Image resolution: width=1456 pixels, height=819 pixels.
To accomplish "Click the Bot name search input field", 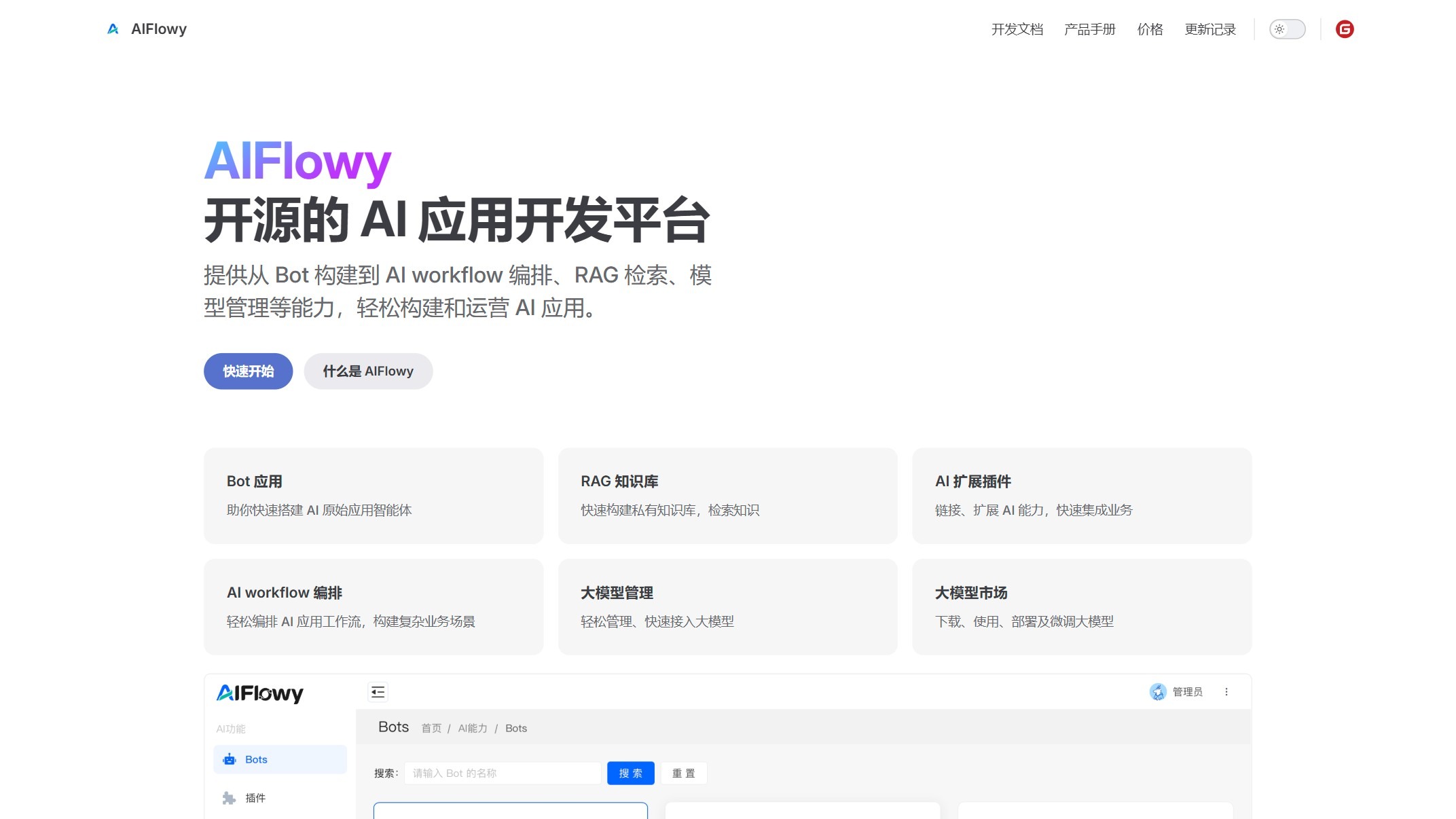I will [x=503, y=773].
